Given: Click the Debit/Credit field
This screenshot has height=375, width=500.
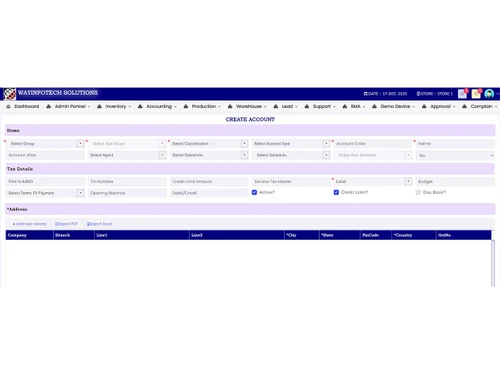Looking at the screenshot, I should [209, 193].
